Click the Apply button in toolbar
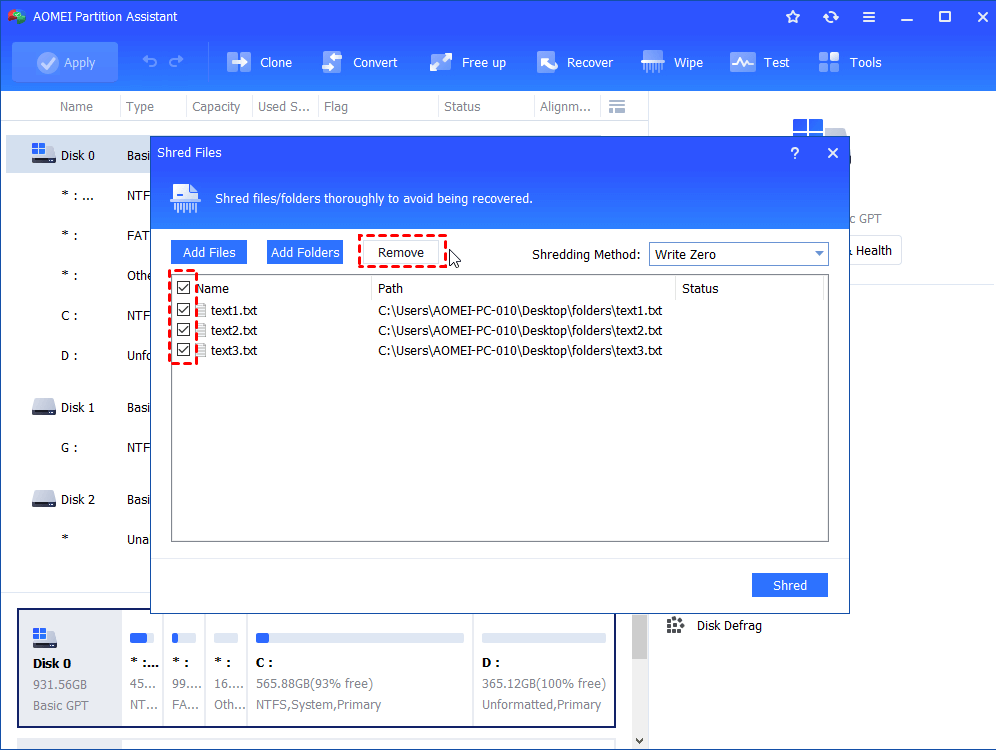This screenshot has height=750, width=996. (65, 62)
